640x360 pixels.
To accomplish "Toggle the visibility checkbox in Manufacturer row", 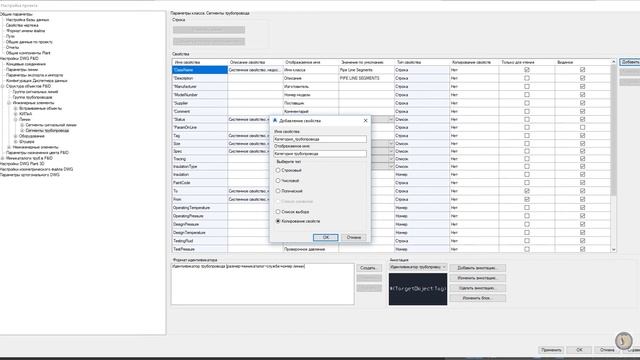I will 582,87.
